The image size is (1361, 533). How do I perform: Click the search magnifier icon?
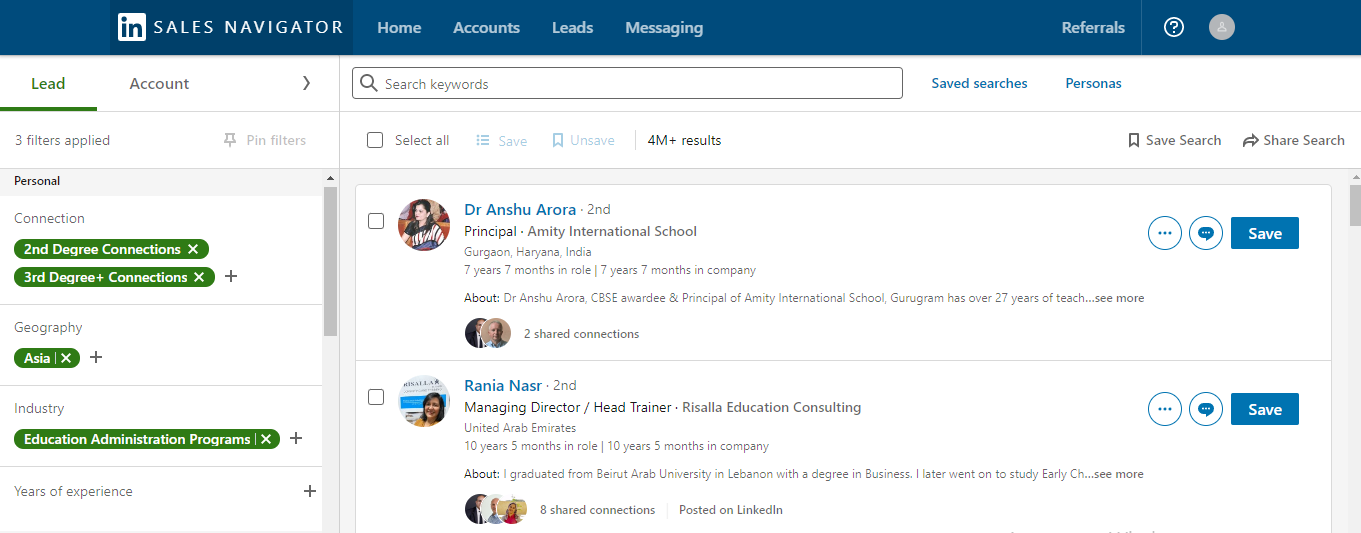(369, 83)
